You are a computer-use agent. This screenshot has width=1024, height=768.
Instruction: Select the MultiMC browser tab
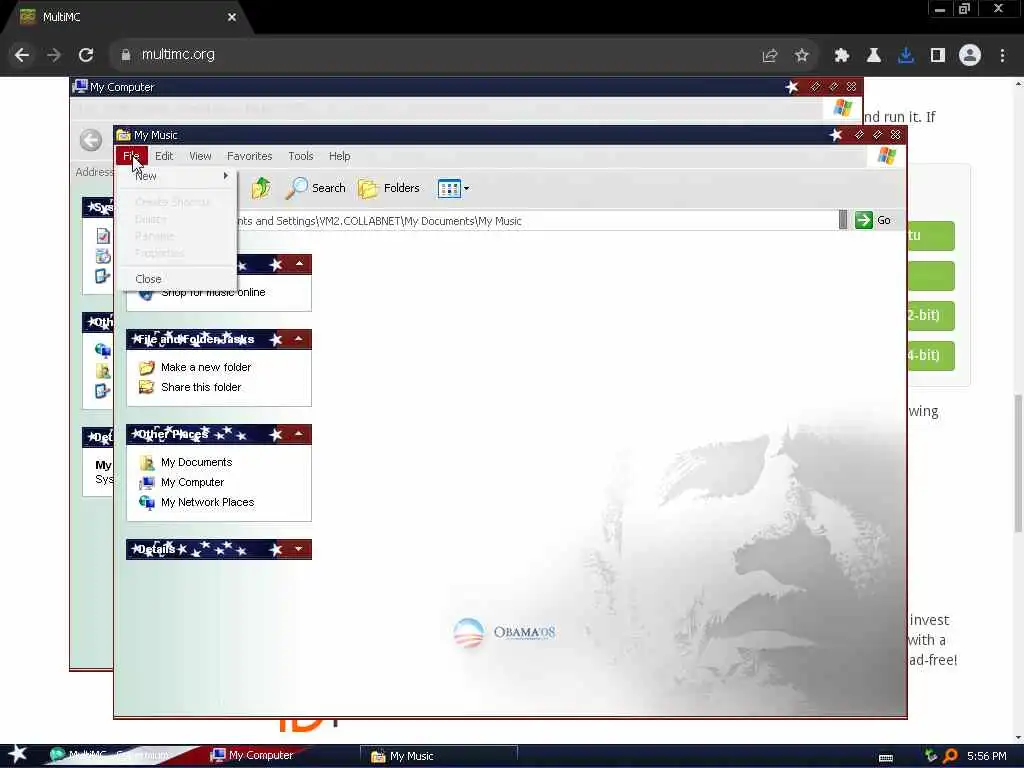(x=127, y=18)
